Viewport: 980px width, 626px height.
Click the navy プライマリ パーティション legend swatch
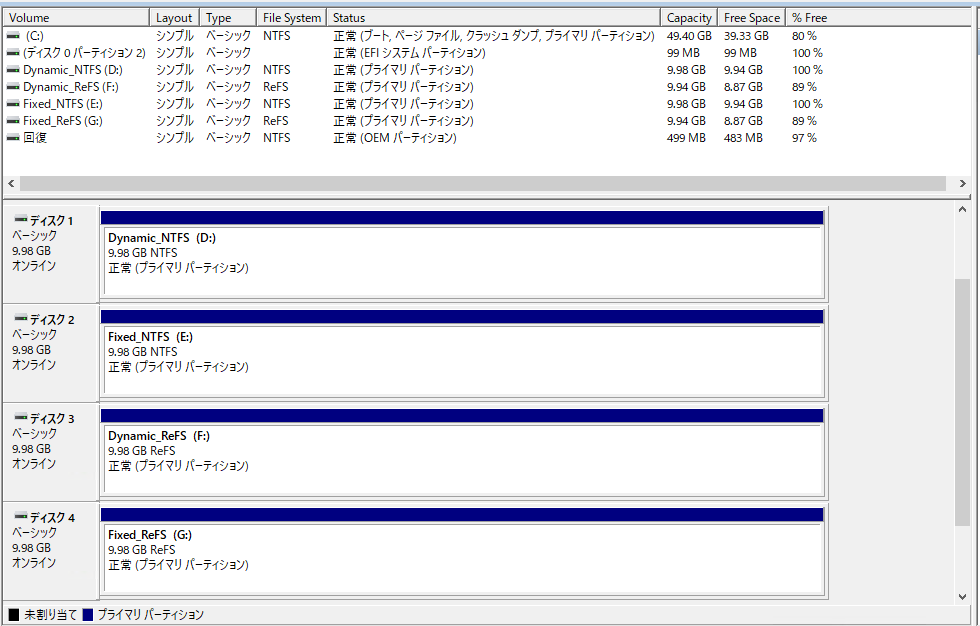click(x=88, y=615)
